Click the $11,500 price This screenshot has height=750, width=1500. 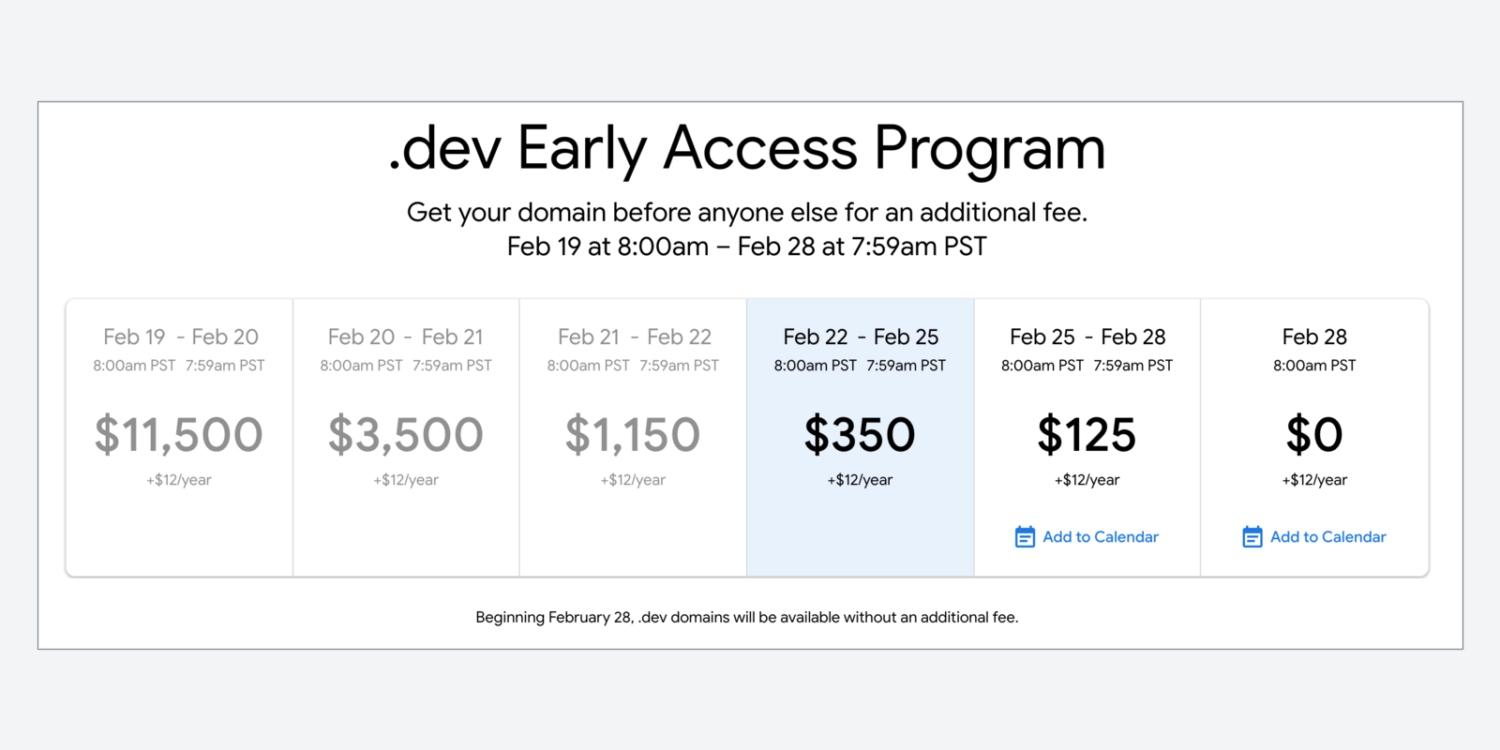(x=179, y=434)
